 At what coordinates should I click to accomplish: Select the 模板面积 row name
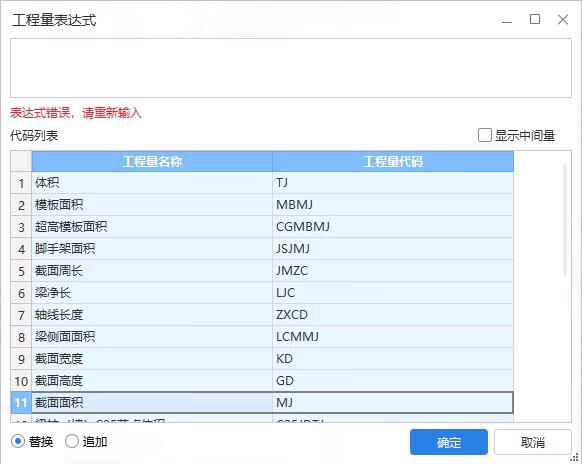click(152, 205)
